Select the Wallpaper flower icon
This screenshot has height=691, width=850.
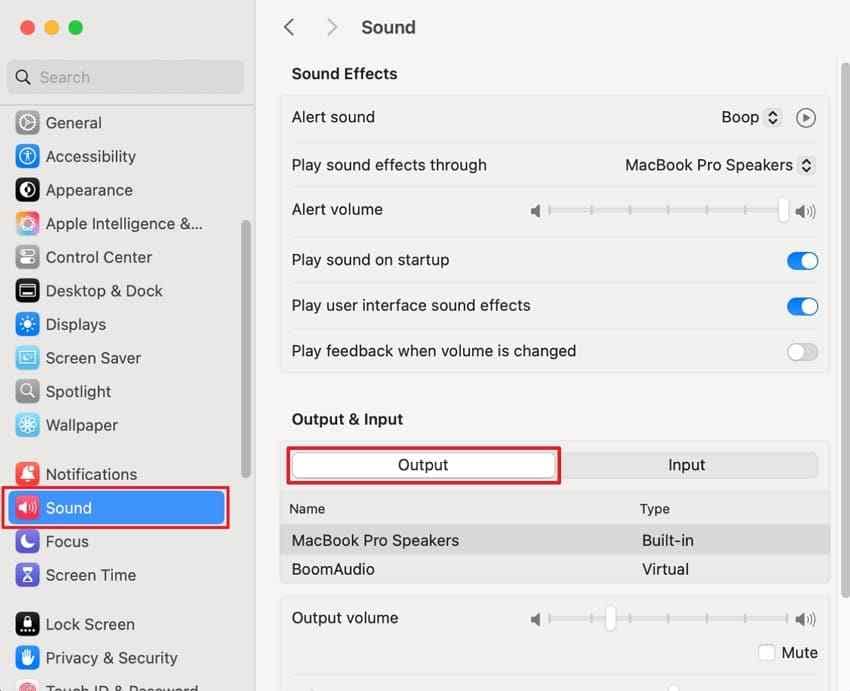[27, 425]
